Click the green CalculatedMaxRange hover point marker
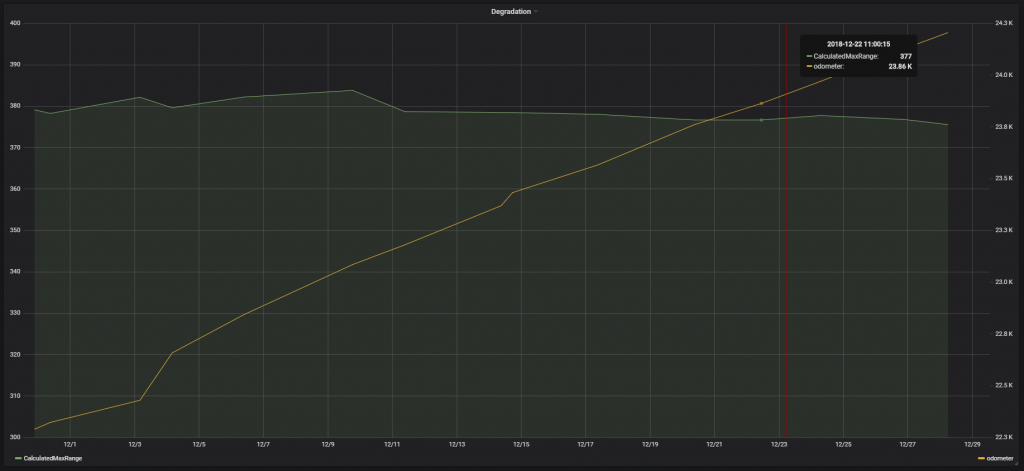Viewport: 1024px width, 471px height. 762,120
